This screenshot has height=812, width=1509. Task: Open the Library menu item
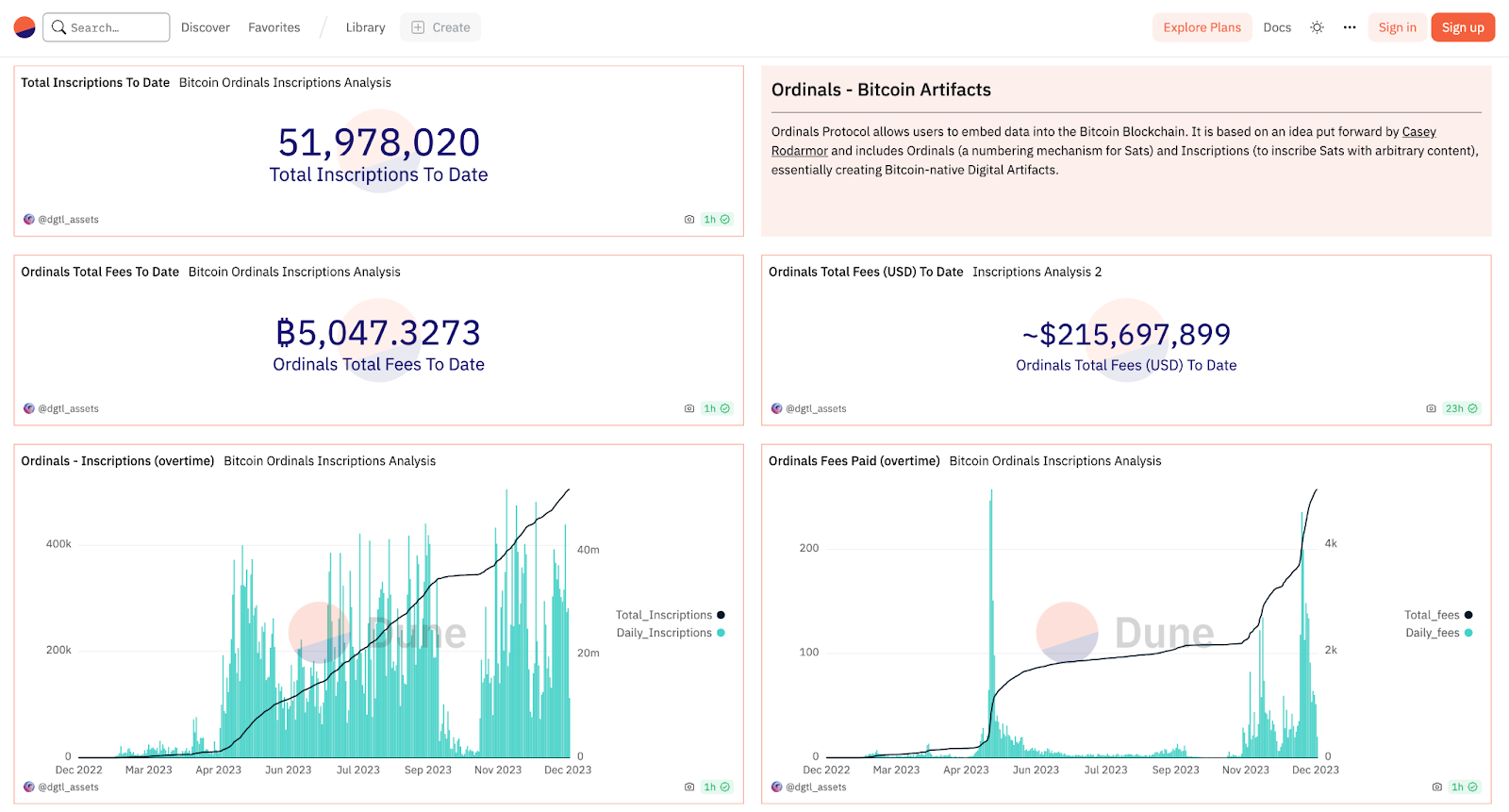click(x=365, y=27)
